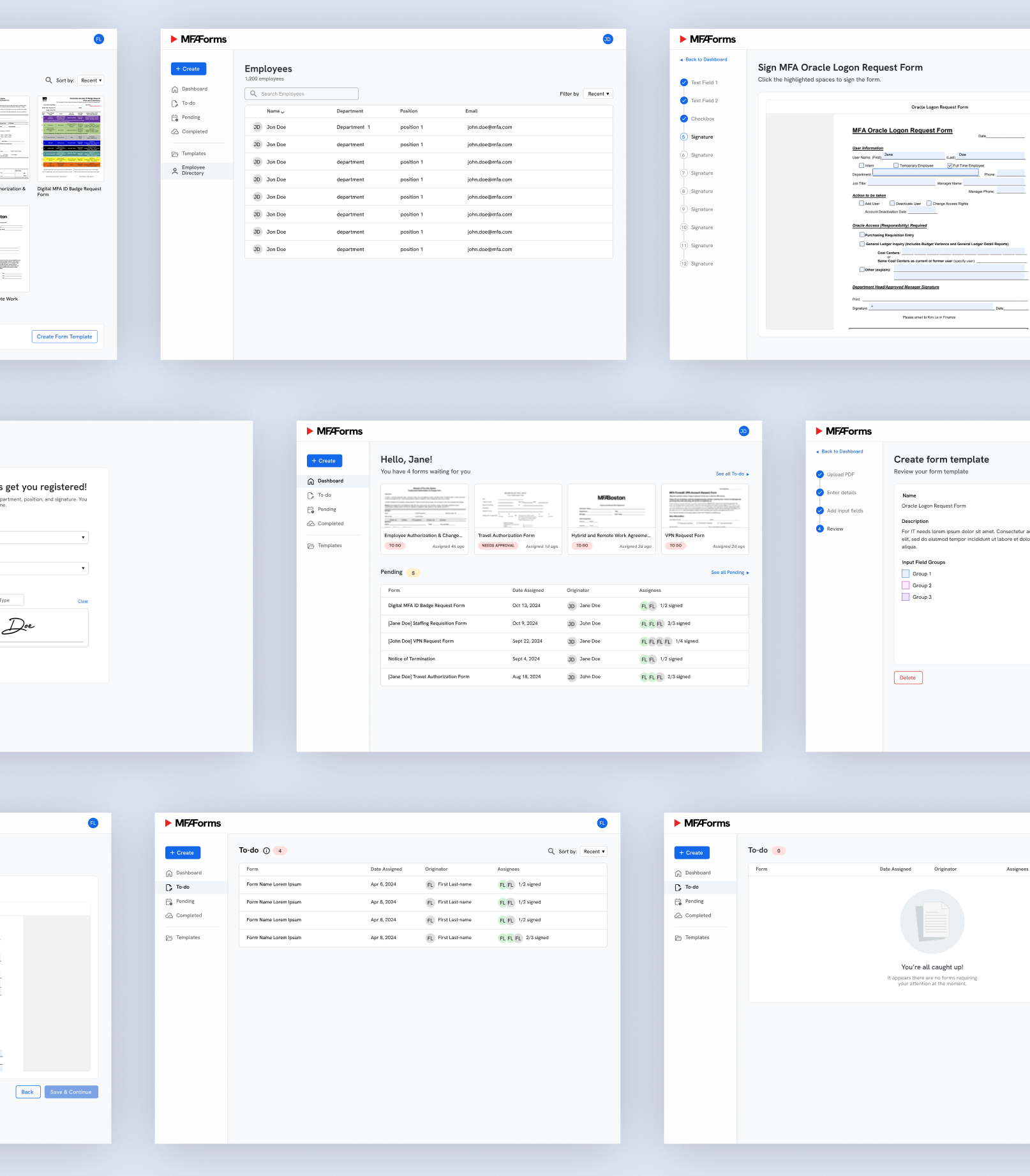Open Sort by dropdown on To-do list with 4 items
The image size is (1030, 1176).
(x=593, y=852)
